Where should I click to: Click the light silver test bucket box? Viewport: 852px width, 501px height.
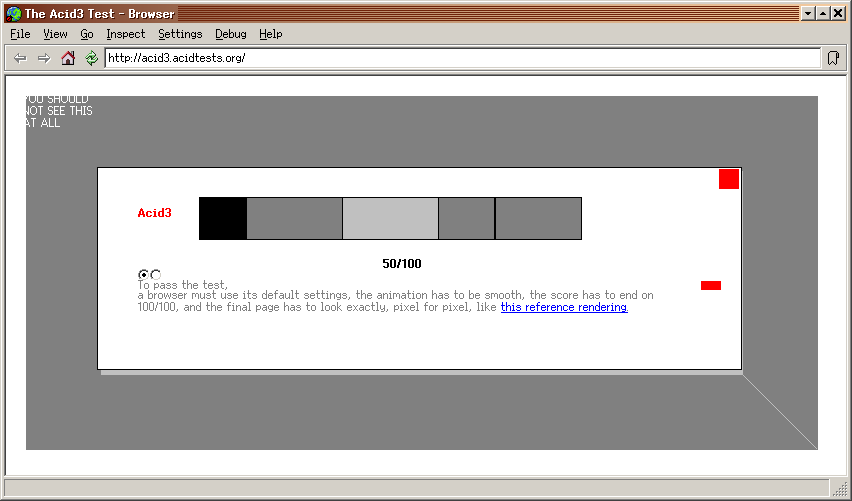pos(390,218)
